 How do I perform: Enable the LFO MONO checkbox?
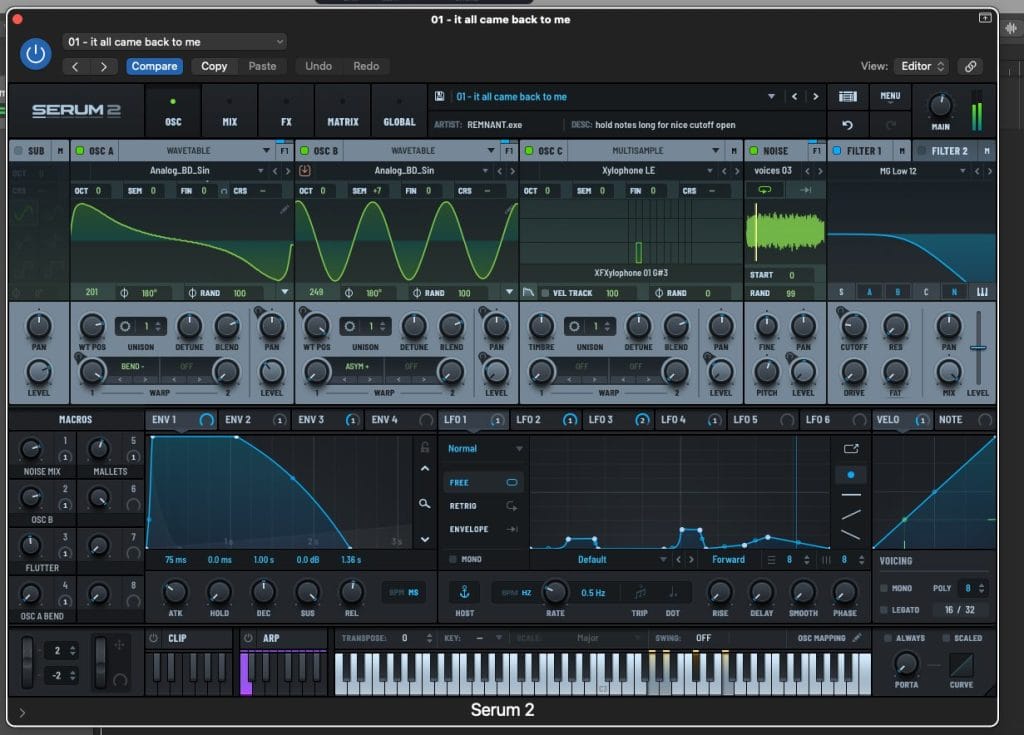tap(453, 559)
